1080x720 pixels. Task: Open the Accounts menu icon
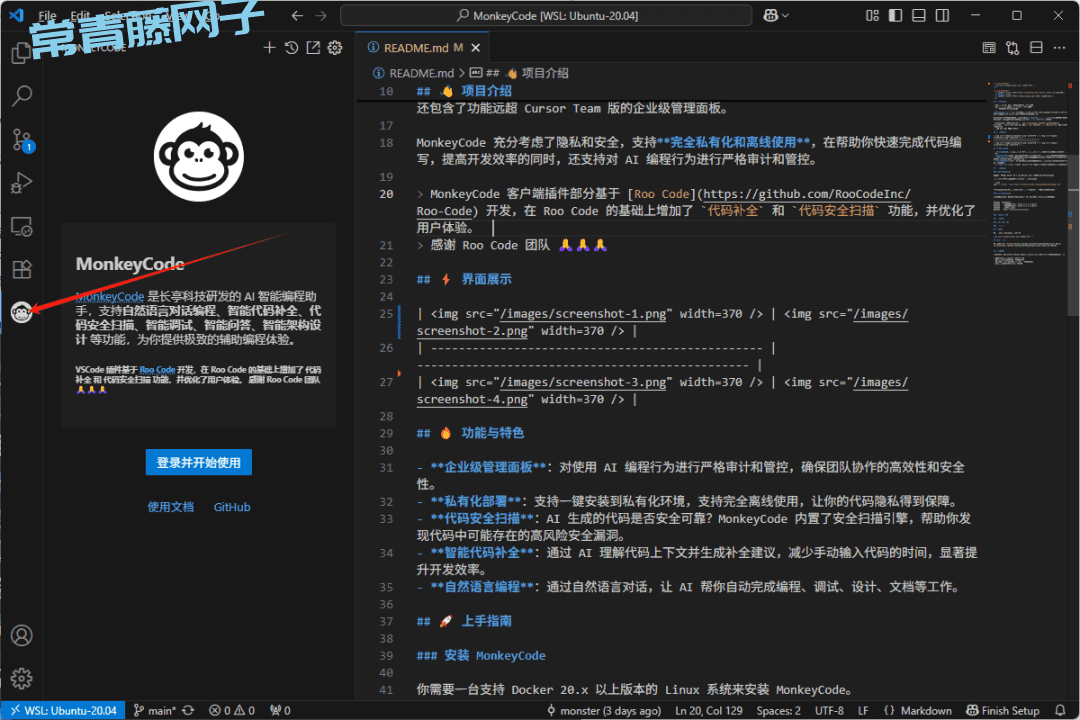click(22, 635)
